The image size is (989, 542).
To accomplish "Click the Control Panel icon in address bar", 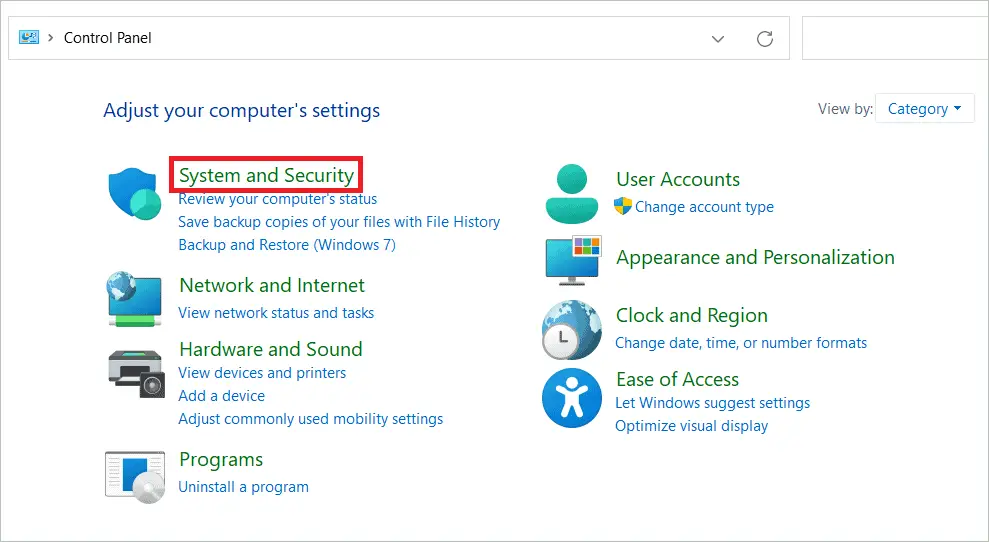I will tap(29, 38).
